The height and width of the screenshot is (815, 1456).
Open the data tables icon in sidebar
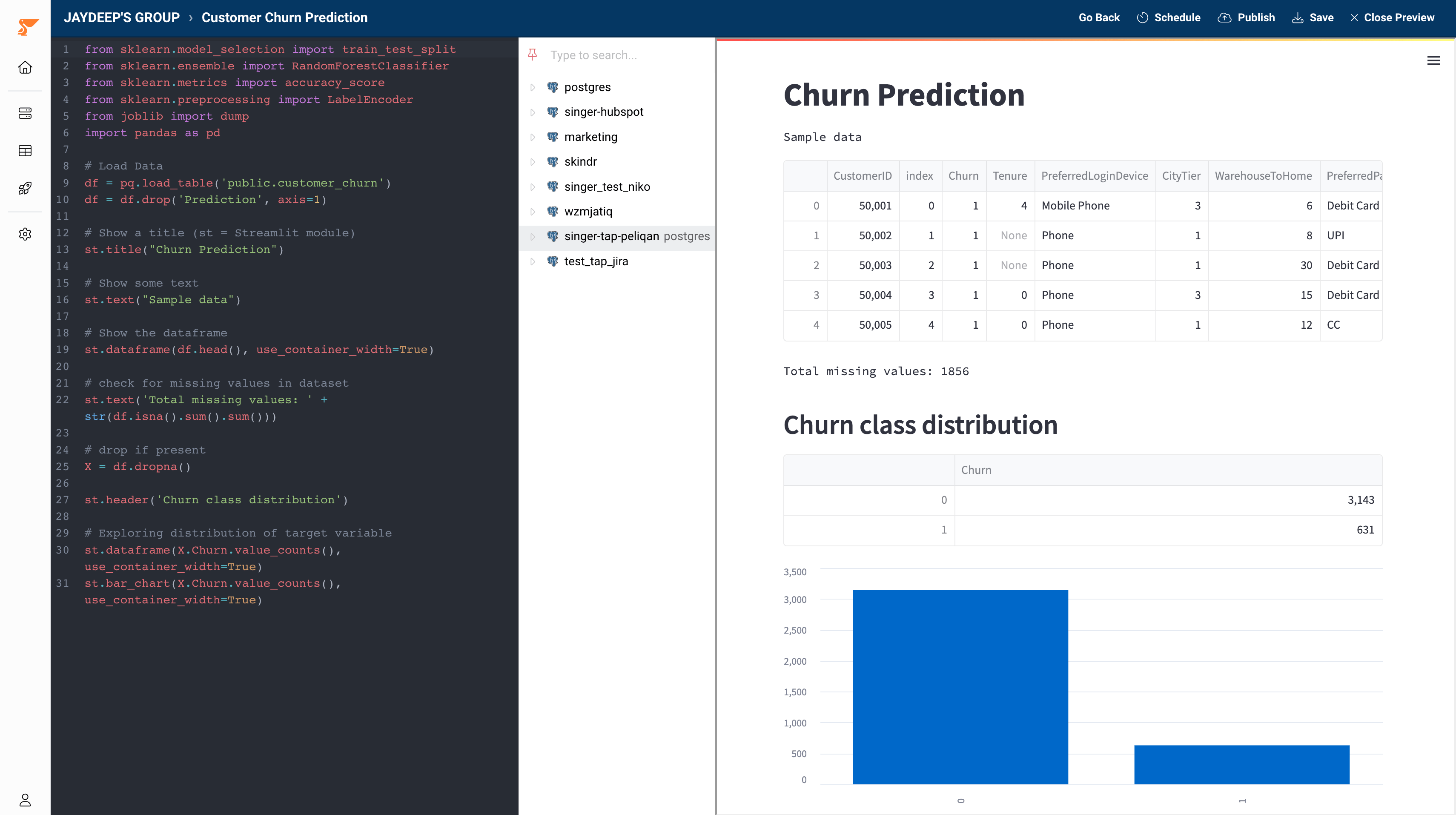[x=25, y=151]
